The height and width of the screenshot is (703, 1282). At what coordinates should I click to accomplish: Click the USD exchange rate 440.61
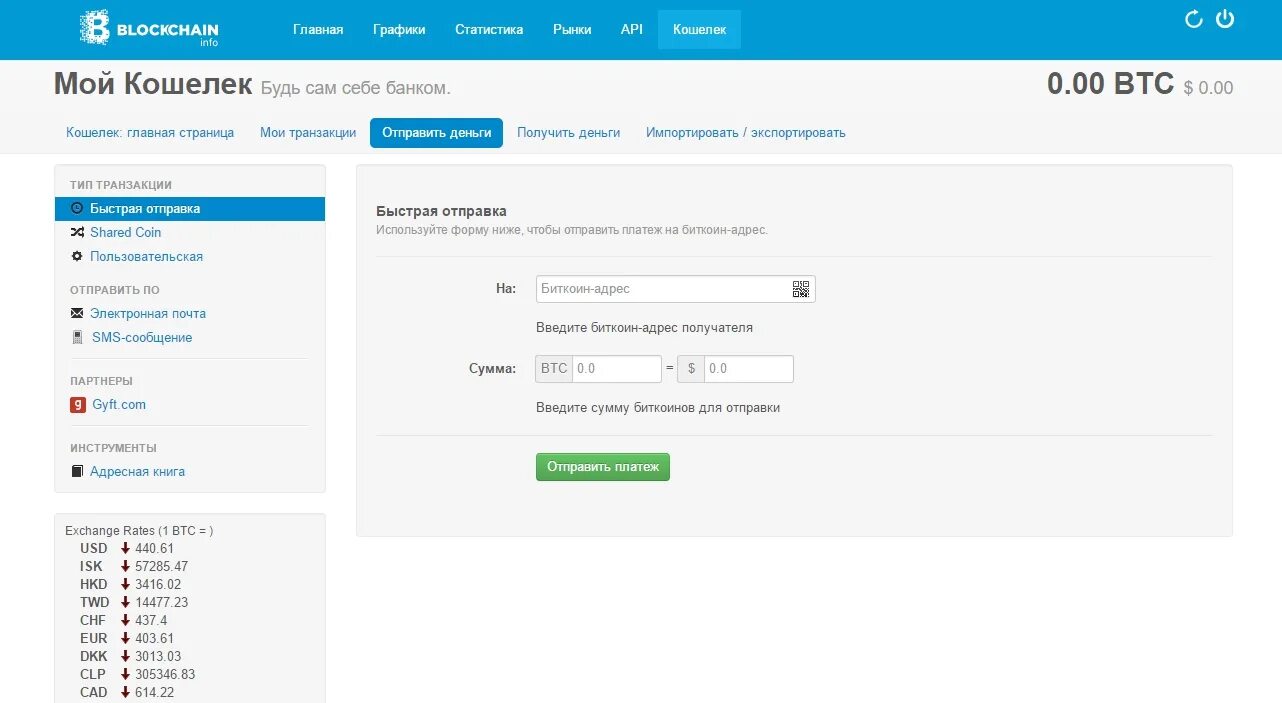(154, 548)
